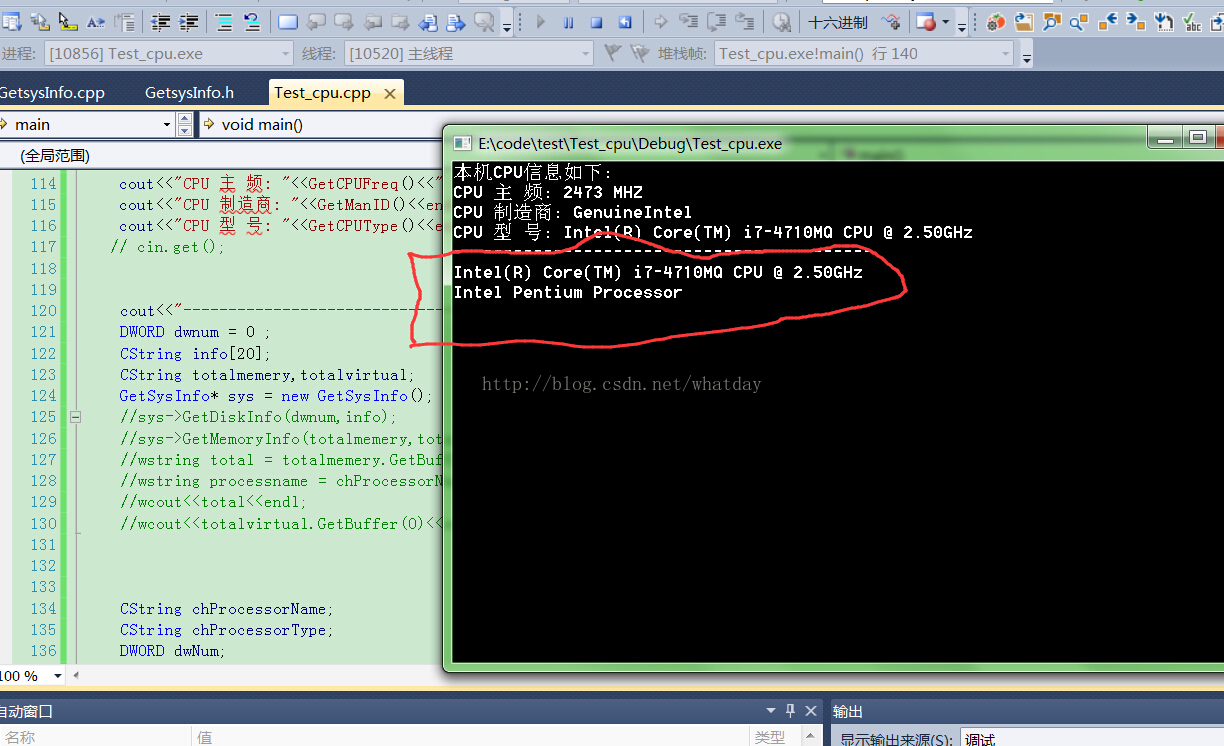Click the Show Only Flagged Threads icon
This screenshot has width=1224, height=746.
pos(640,54)
